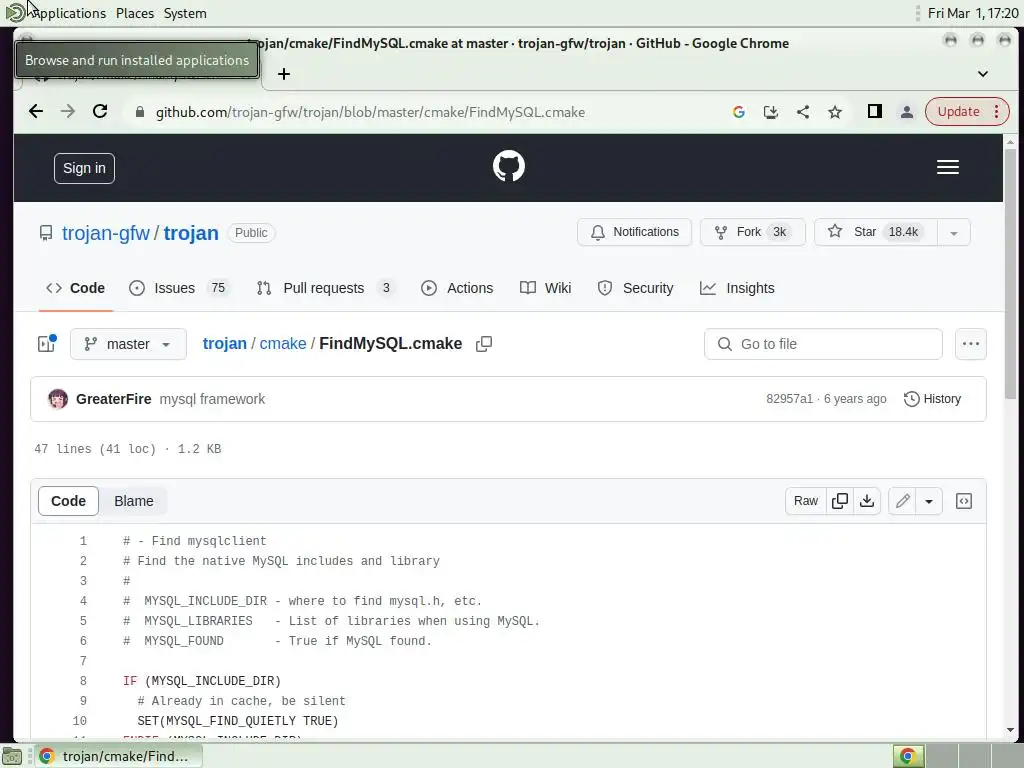
Task: Open the Security tab
Action: pyautogui.click(x=635, y=288)
